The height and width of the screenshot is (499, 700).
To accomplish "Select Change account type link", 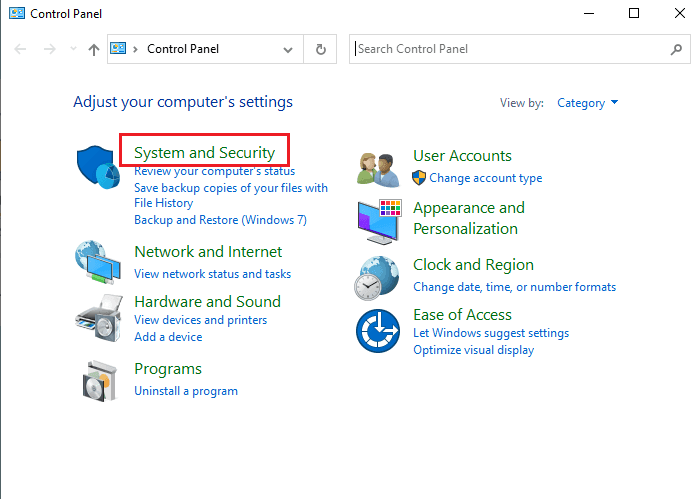I will click(x=486, y=178).
